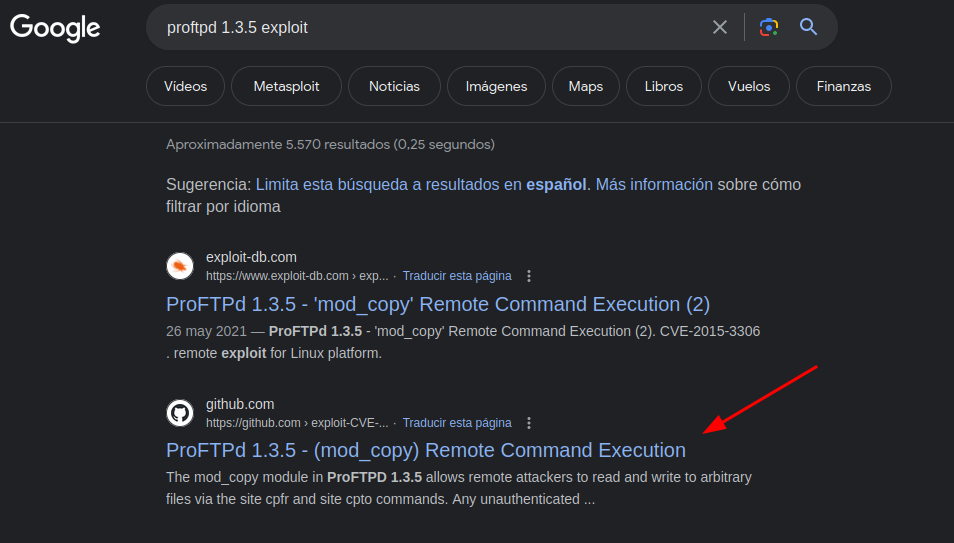Submit search with magnifying glass icon

click(x=808, y=27)
